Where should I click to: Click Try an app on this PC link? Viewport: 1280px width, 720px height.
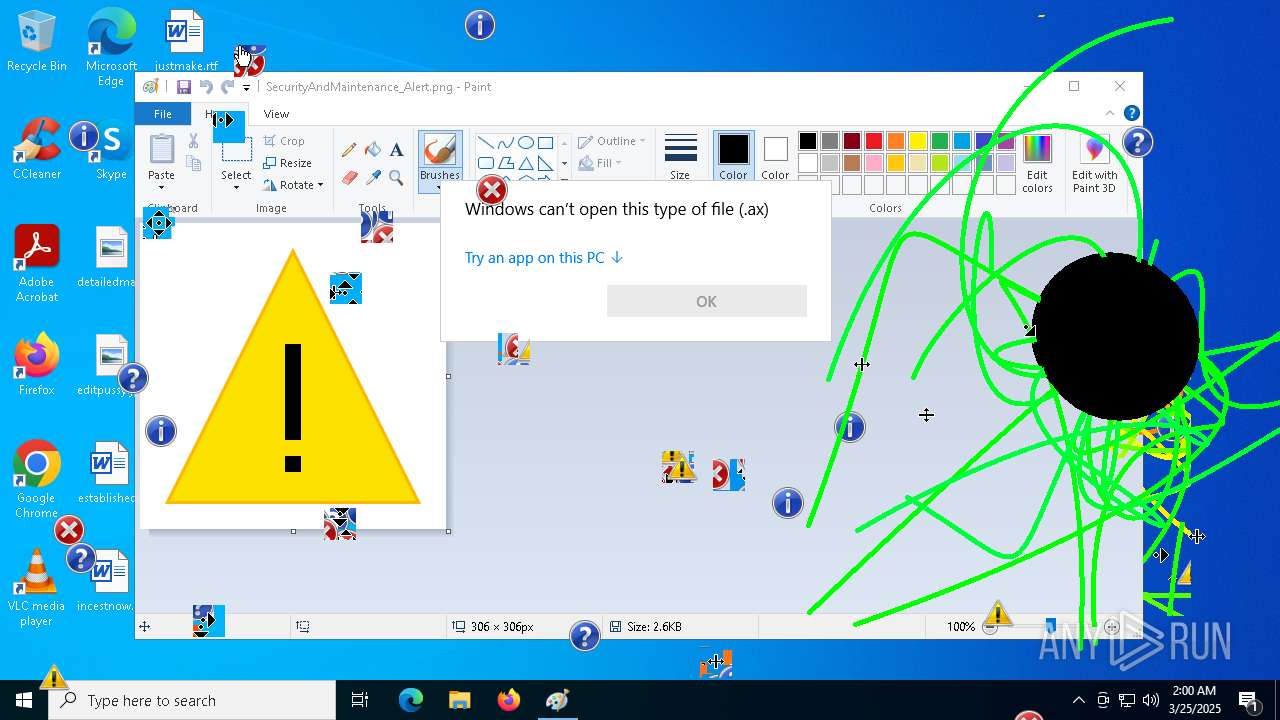coord(544,258)
